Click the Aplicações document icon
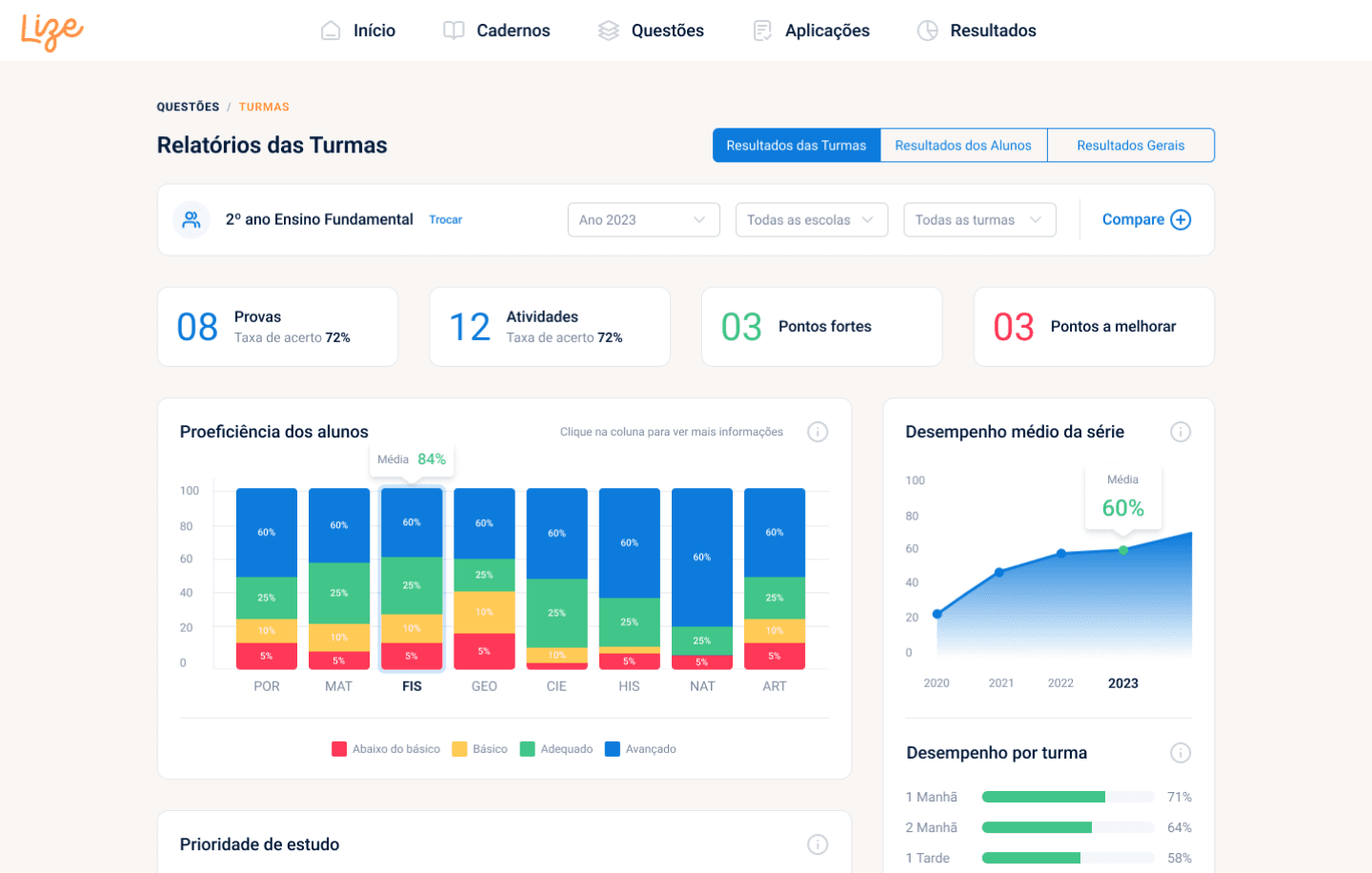 tap(762, 30)
